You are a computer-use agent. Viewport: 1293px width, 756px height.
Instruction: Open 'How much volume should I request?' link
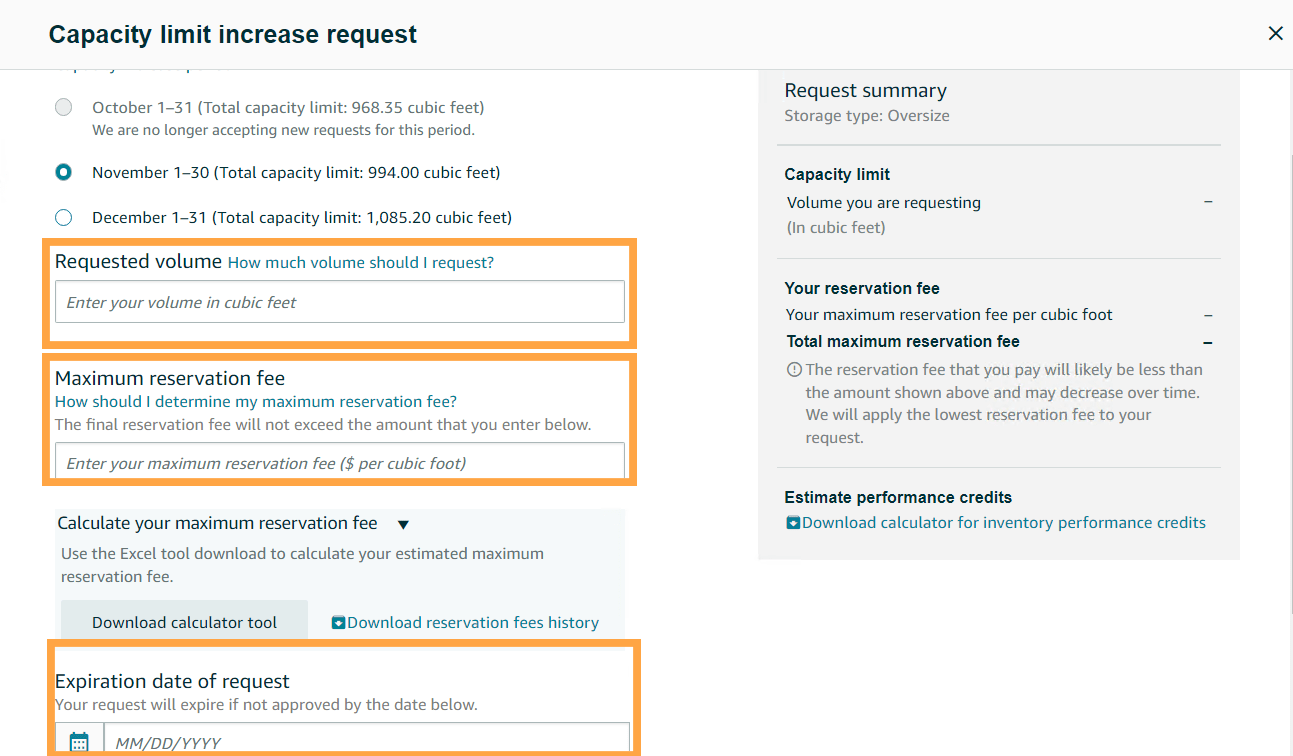pos(361,263)
